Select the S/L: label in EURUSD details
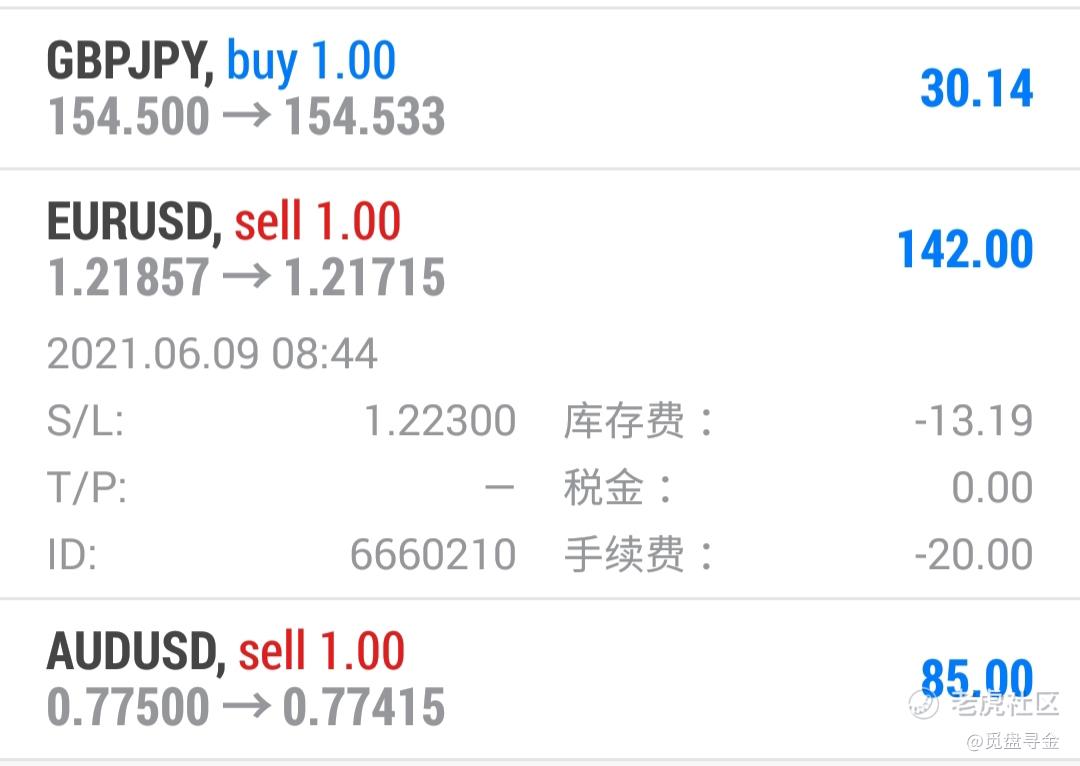This screenshot has height=766, width=1080. pos(85,421)
